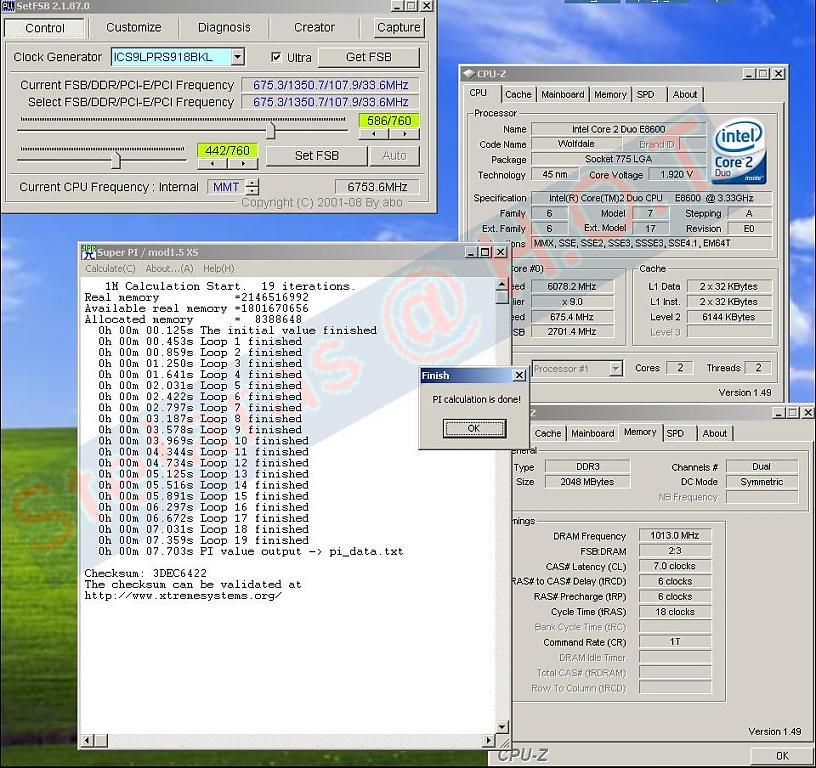This screenshot has height=768, width=816.
Task: Click the SetFSB title bar icon
Action: [x=8, y=6]
